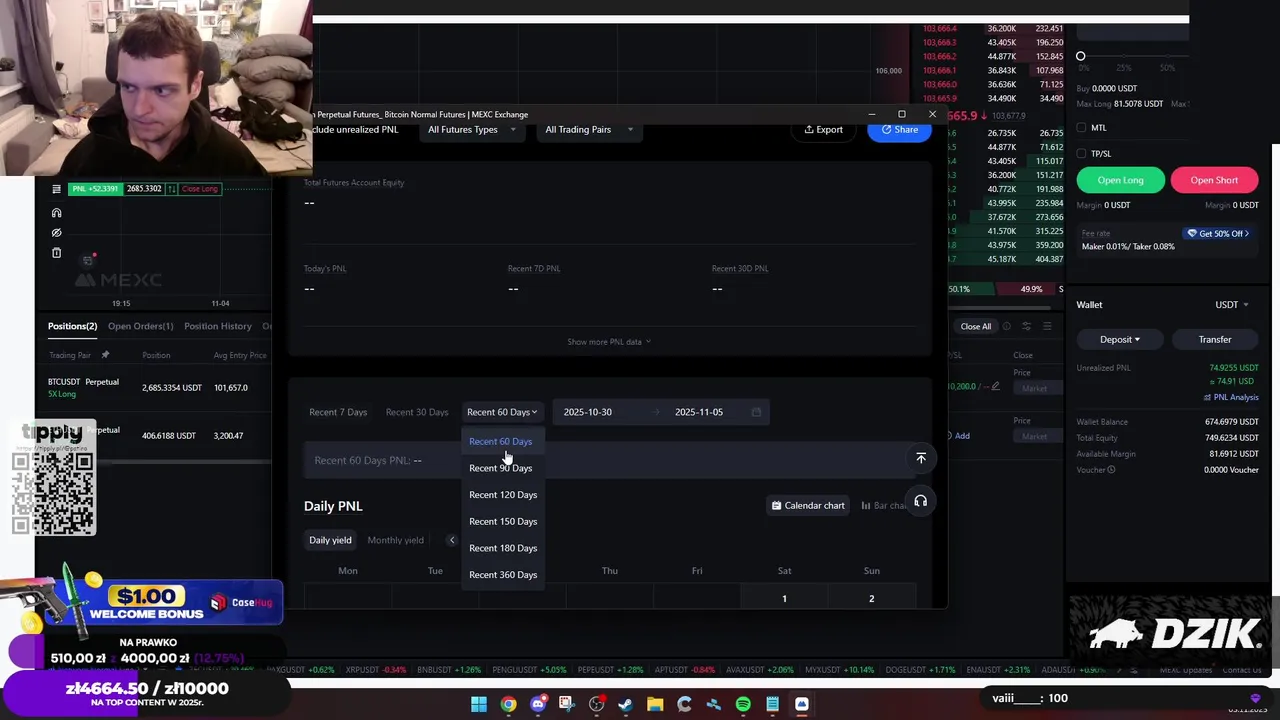Click Close Long on chart PNL label
This screenshot has height=720, width=1280.
click(199, 189)
